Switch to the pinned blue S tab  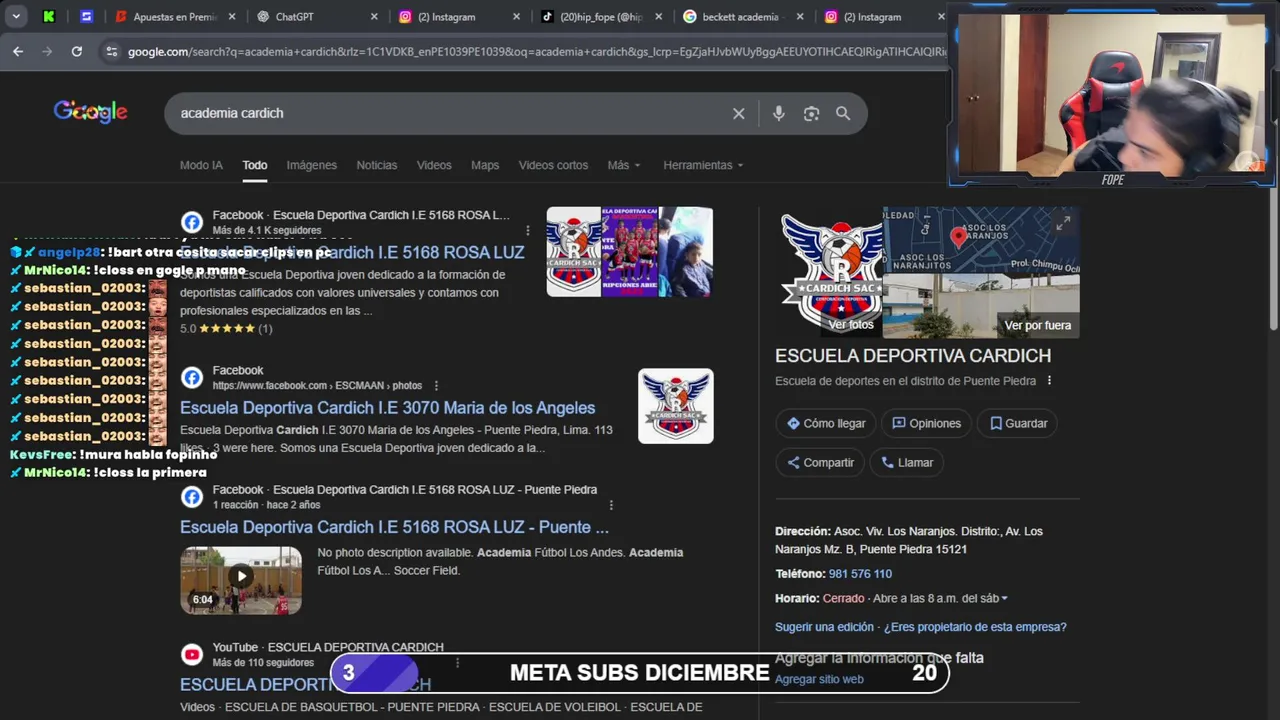click(x=87, y=16)
